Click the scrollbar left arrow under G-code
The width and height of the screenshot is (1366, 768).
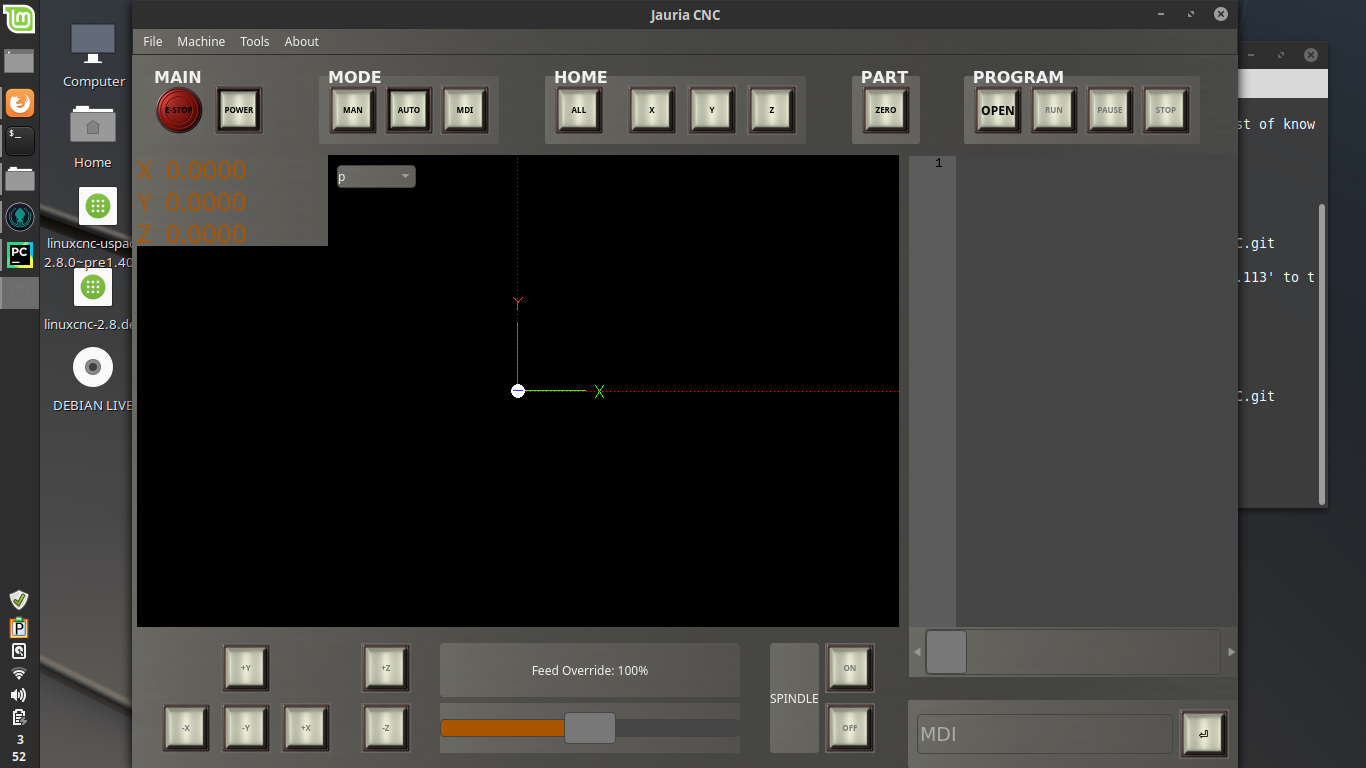[x=915, y=652]
